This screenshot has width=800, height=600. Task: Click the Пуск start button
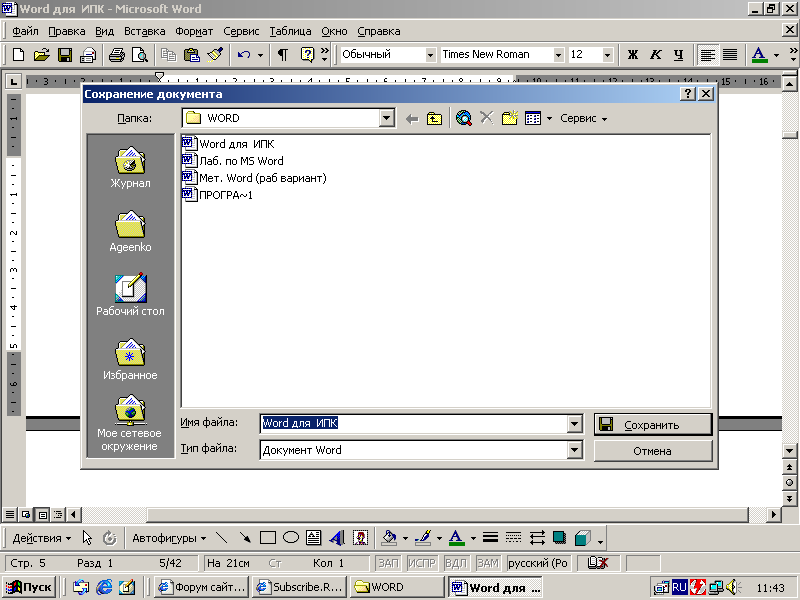pyautogui.click(x=30, y=587)
